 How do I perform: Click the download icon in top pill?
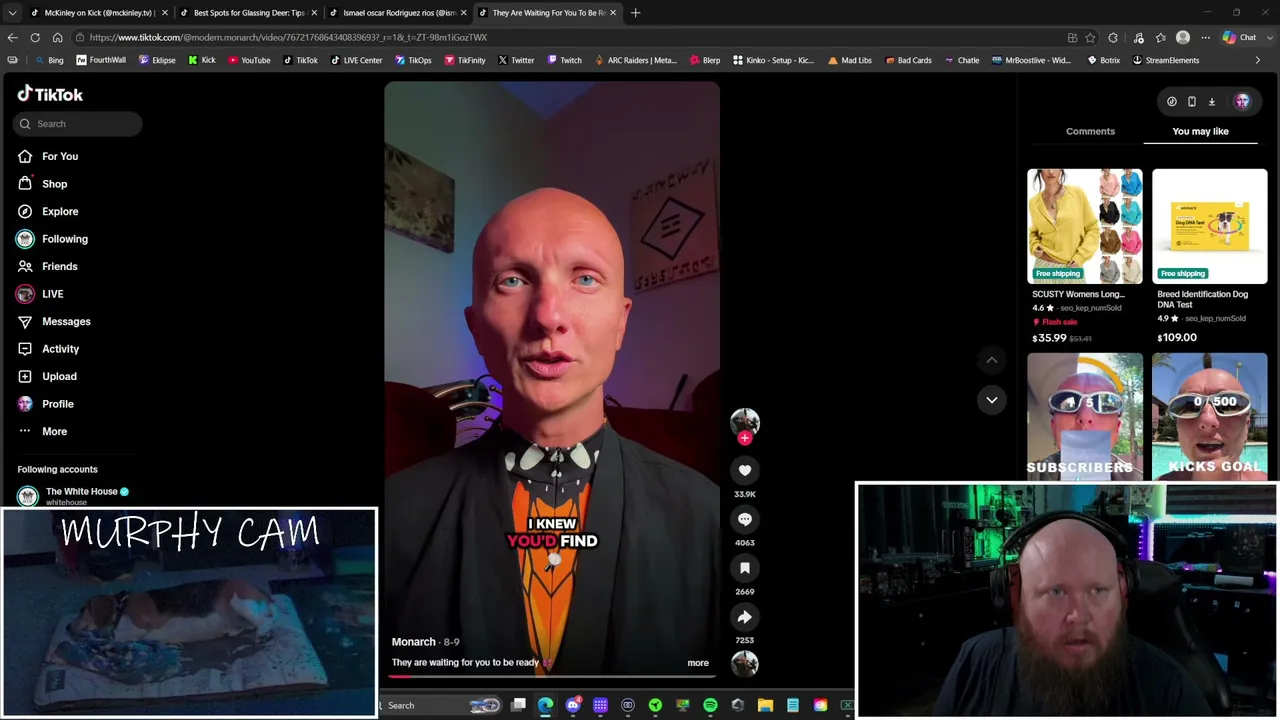pos(1212,101)
